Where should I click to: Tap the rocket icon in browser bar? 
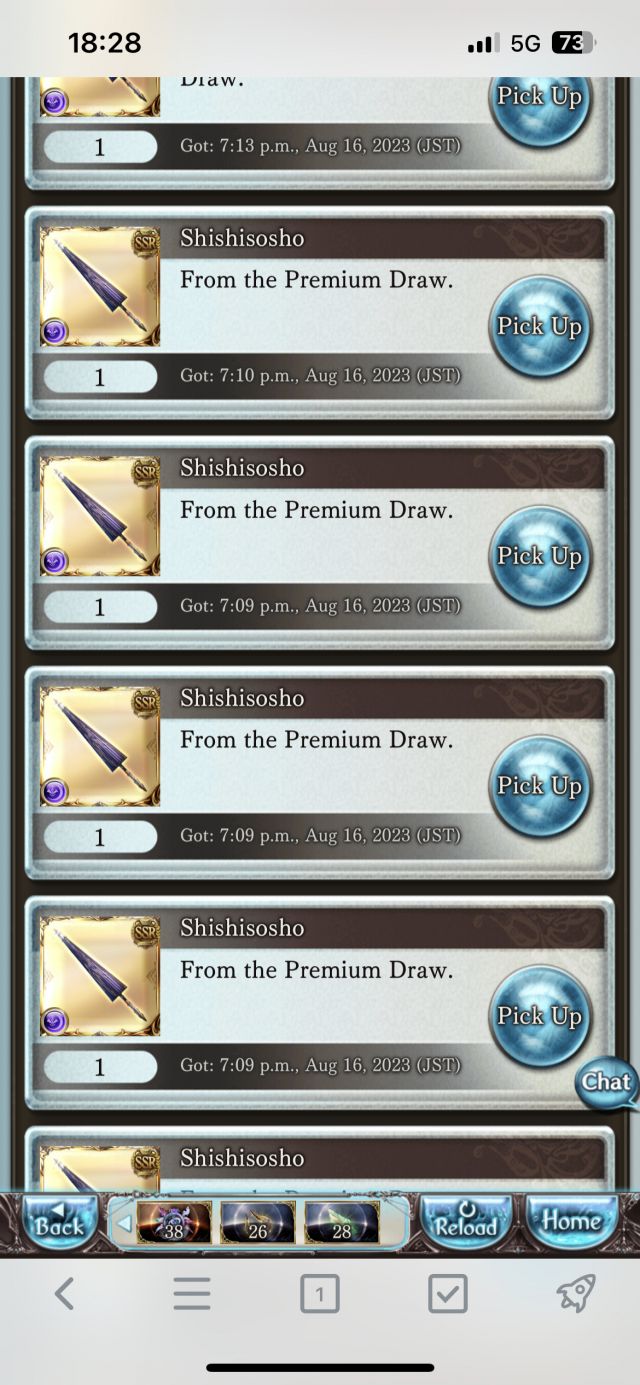(x=576, y=1294)
